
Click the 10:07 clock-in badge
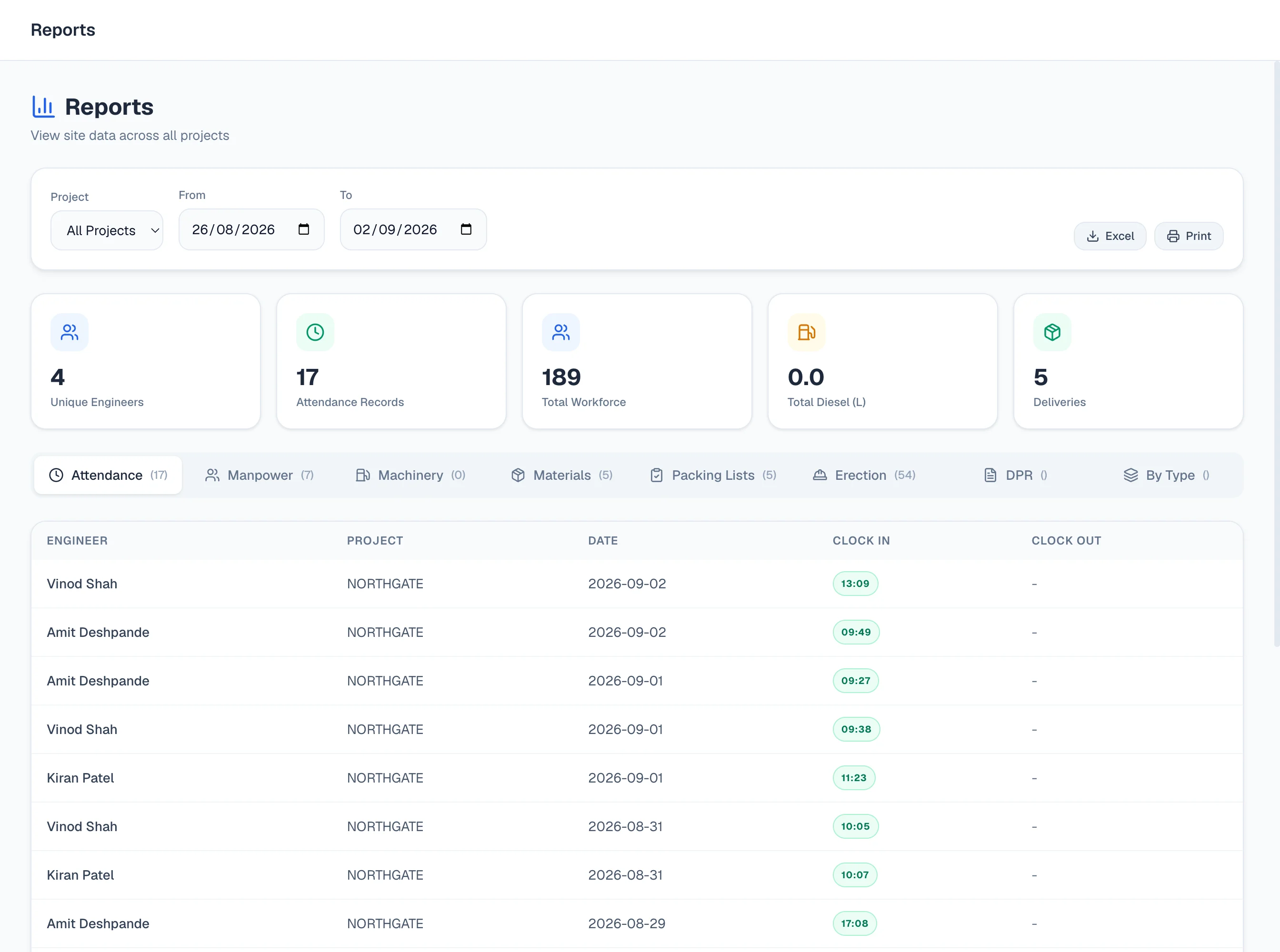pos(854,875)
